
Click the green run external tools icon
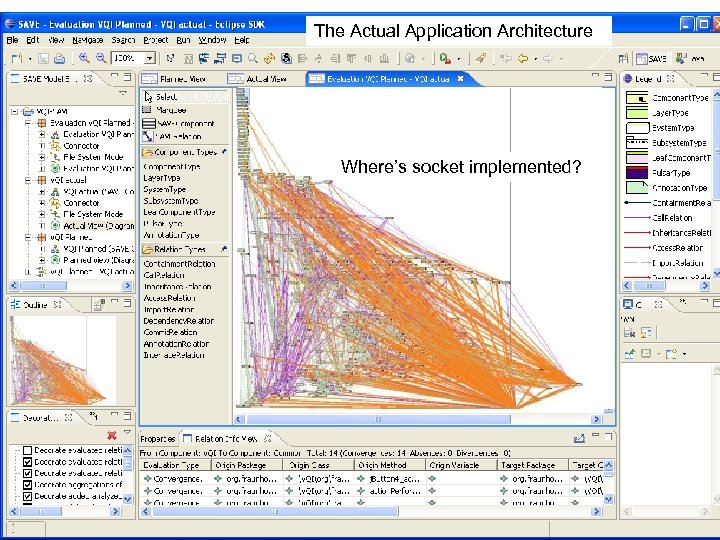[444, 58]
